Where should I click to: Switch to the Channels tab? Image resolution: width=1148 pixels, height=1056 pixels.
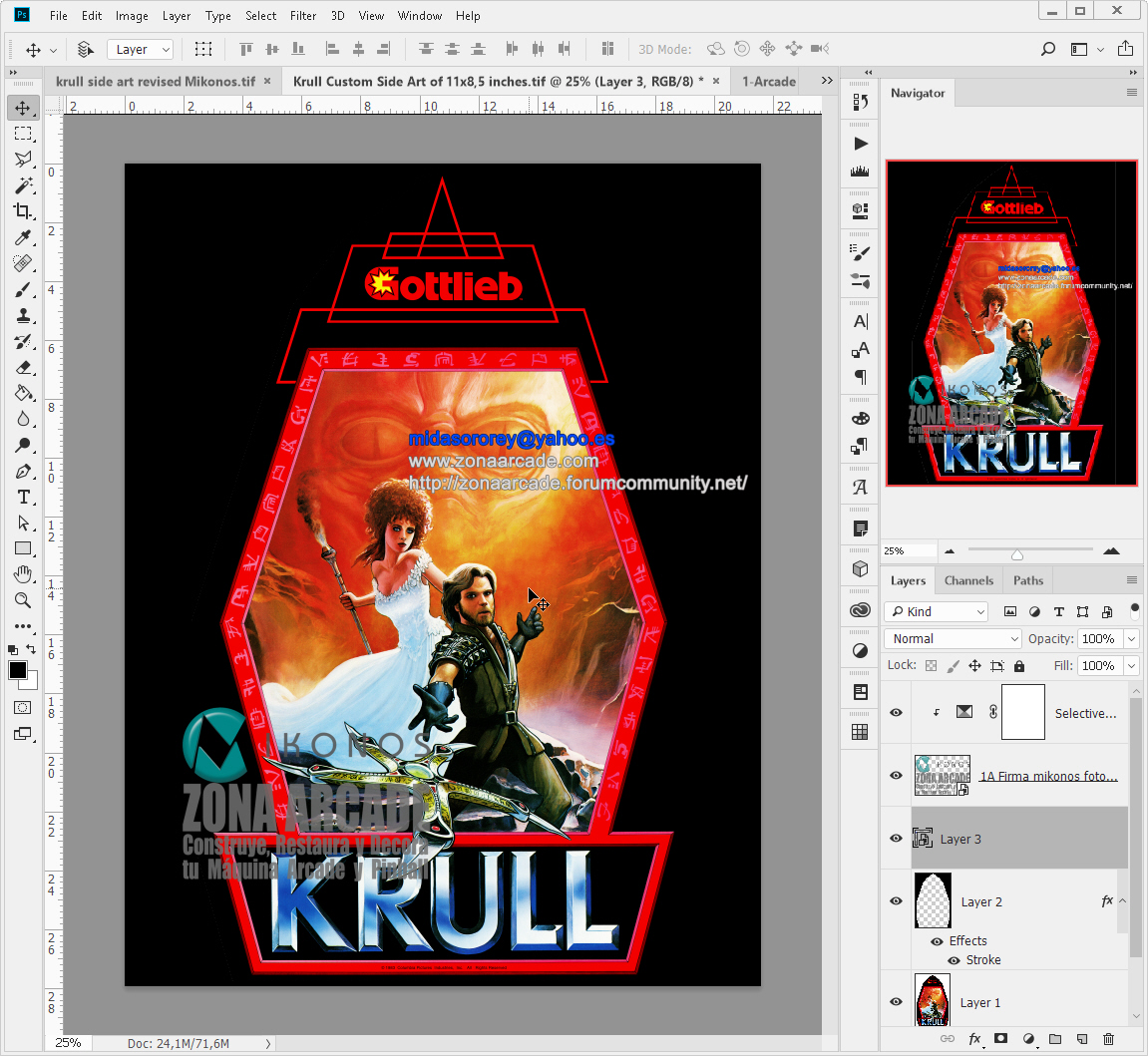(967, 579)
